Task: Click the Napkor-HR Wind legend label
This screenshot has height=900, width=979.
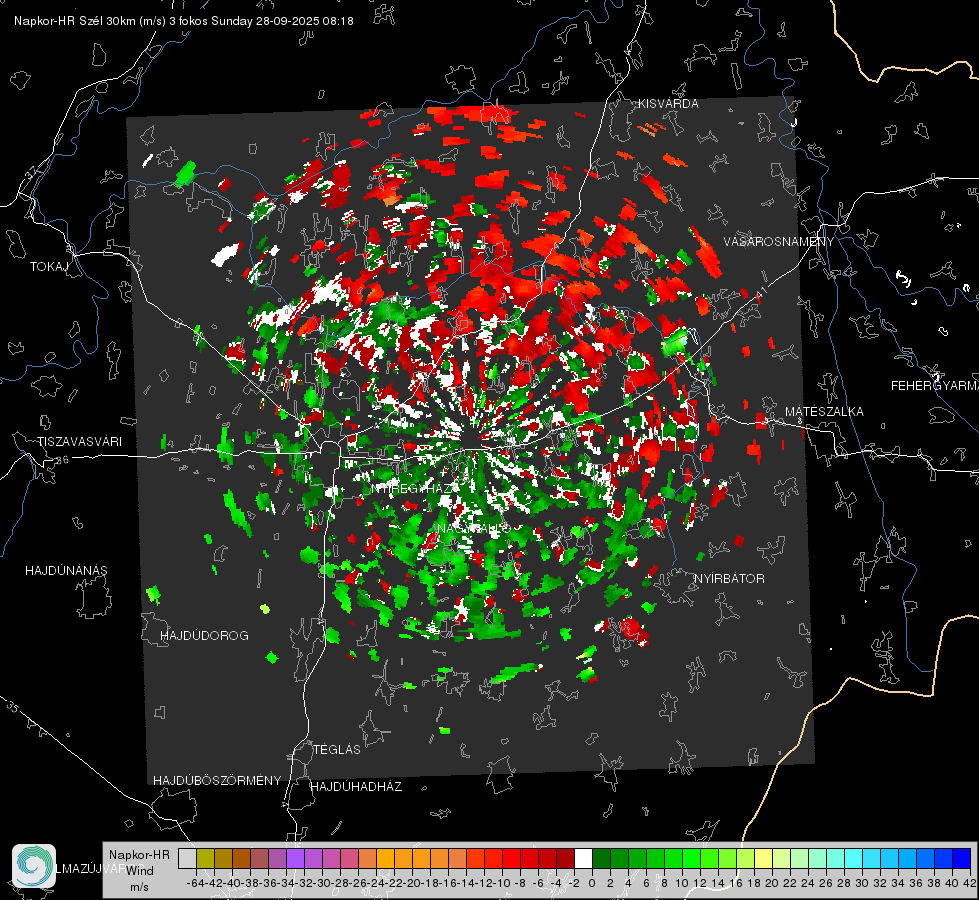Action: point(138,870)
